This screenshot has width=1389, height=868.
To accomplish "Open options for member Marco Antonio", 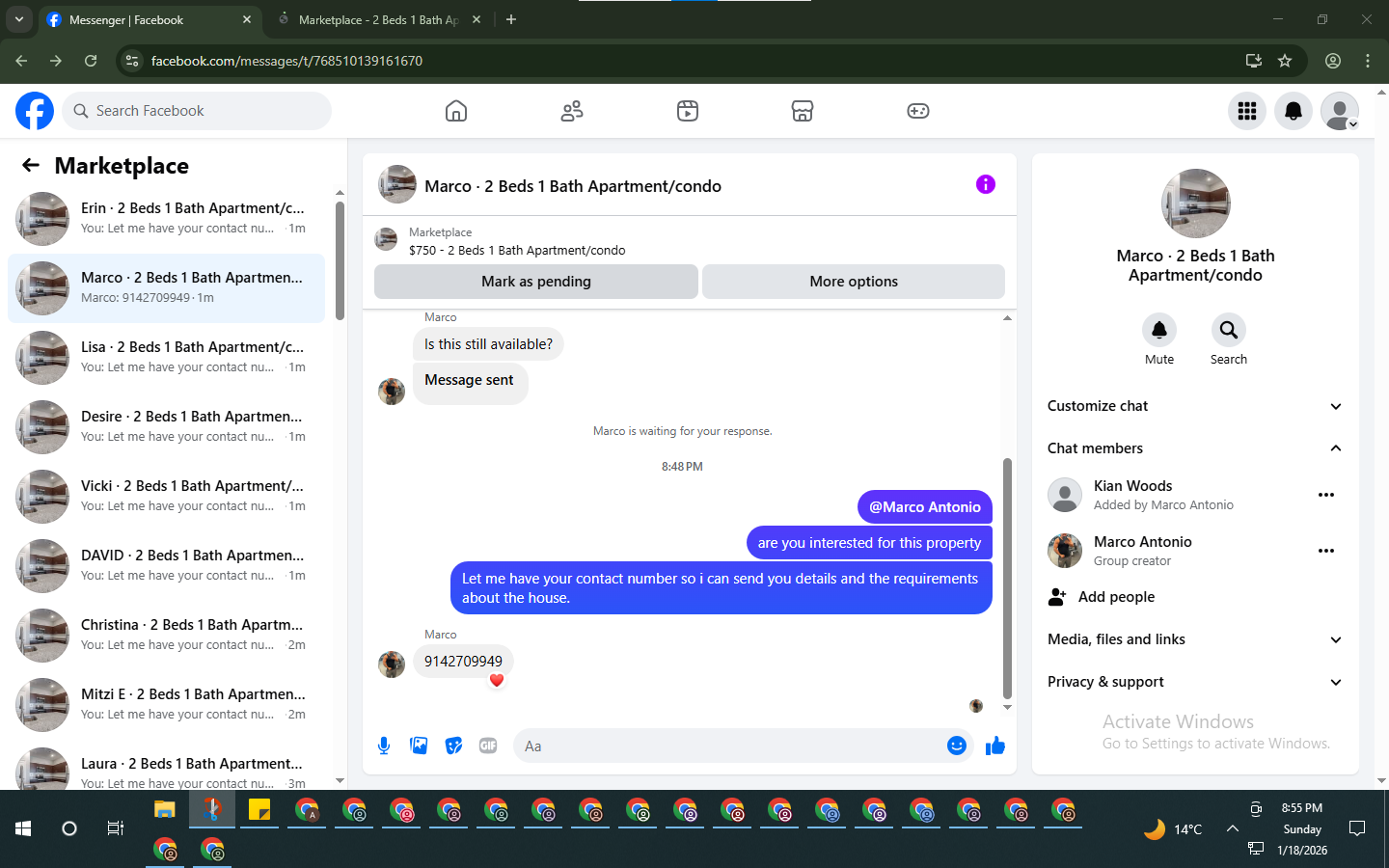I will [1326, 551].
